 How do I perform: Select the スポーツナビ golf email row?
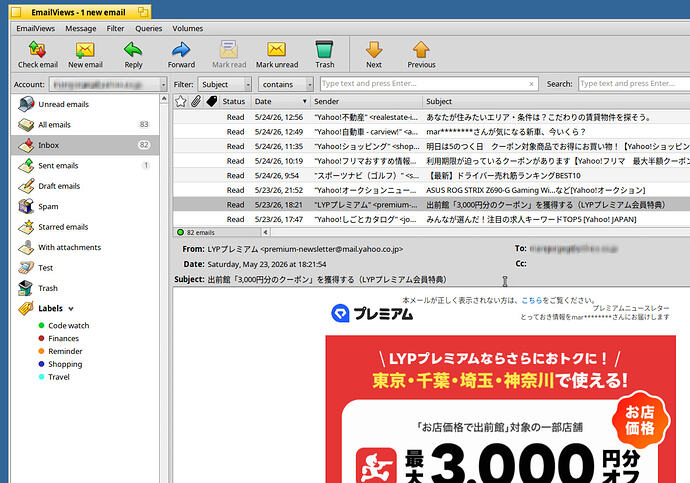[431, 176]
